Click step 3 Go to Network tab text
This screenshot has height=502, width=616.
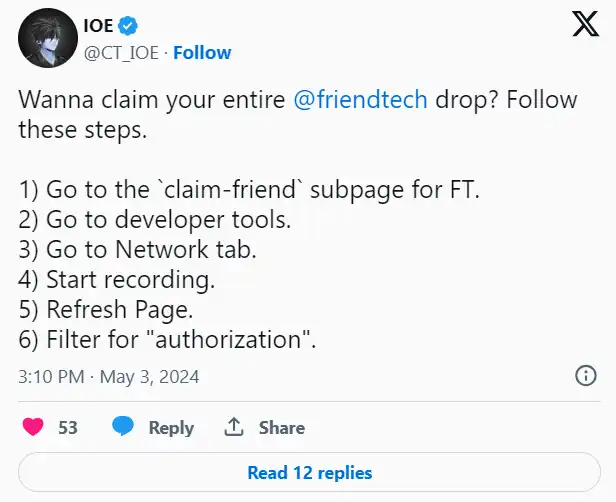point(137,250)
